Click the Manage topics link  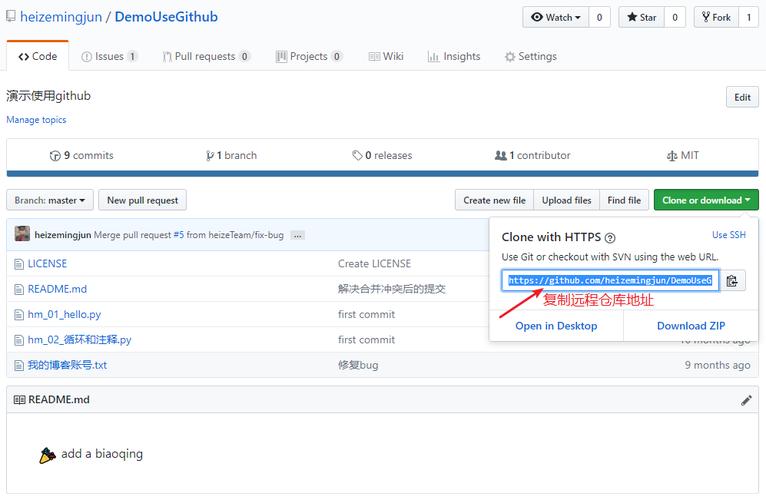click(36, 120)
